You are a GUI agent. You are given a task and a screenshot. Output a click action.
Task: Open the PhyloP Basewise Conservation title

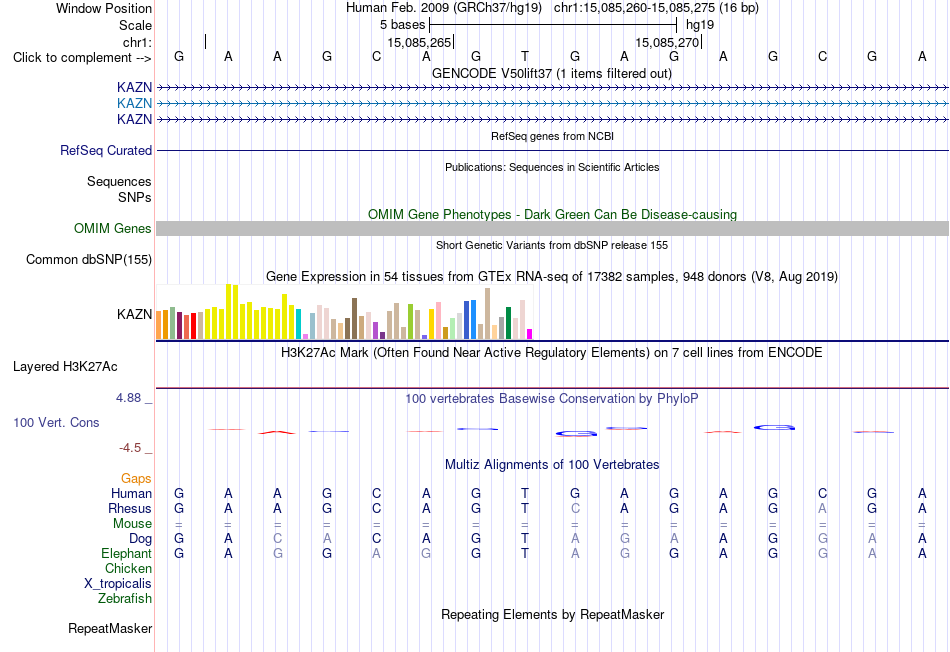[x=552, y=399]
